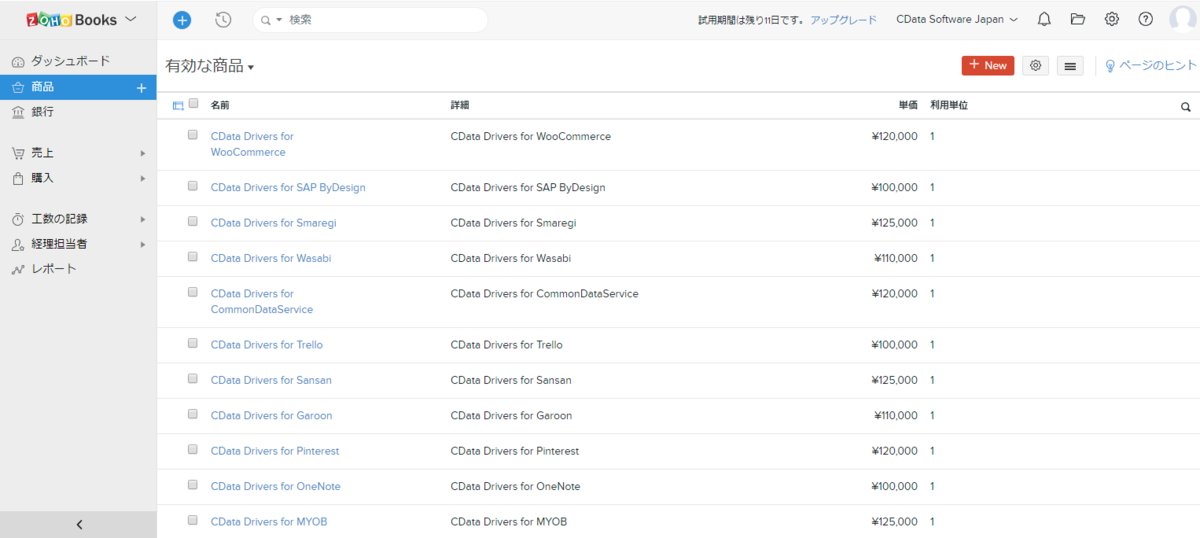Check the OneNote row checkbox
Viewport: 1200px width, 538px height.
[192, 484]
